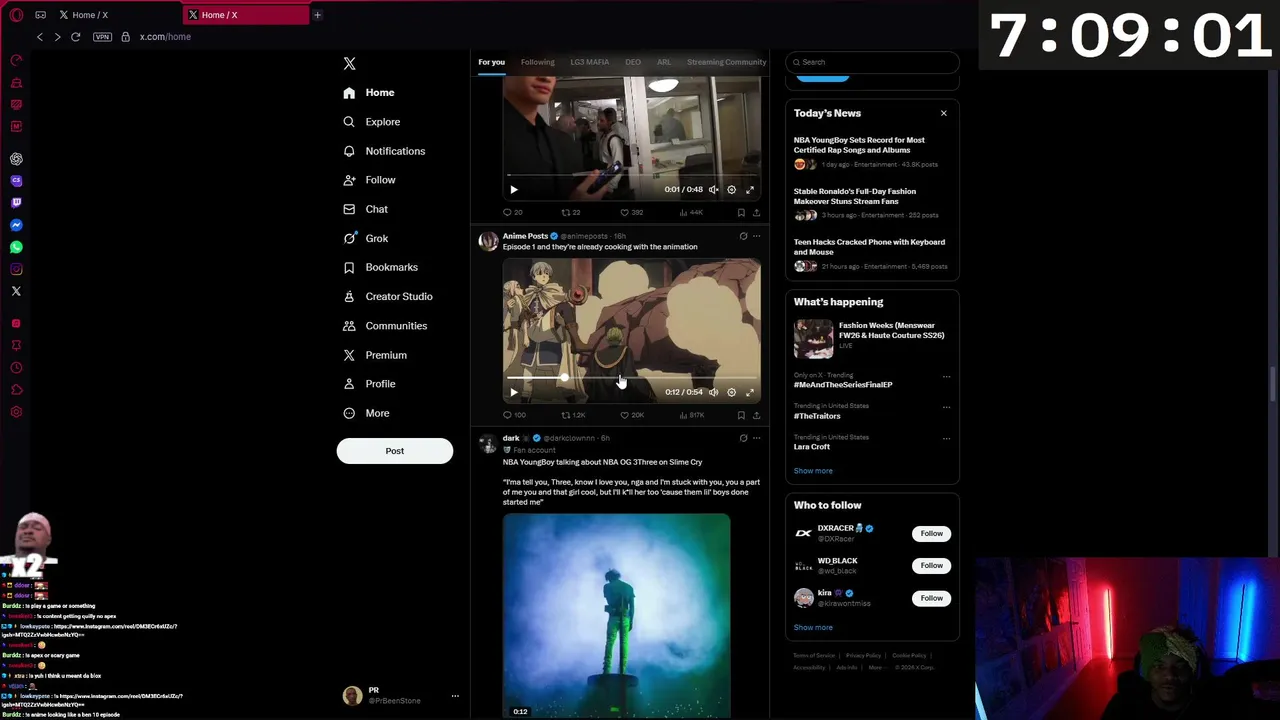Open GX Control speedometer in sidebar
Screen dimensions: 1280x720
tap(16, 61)
